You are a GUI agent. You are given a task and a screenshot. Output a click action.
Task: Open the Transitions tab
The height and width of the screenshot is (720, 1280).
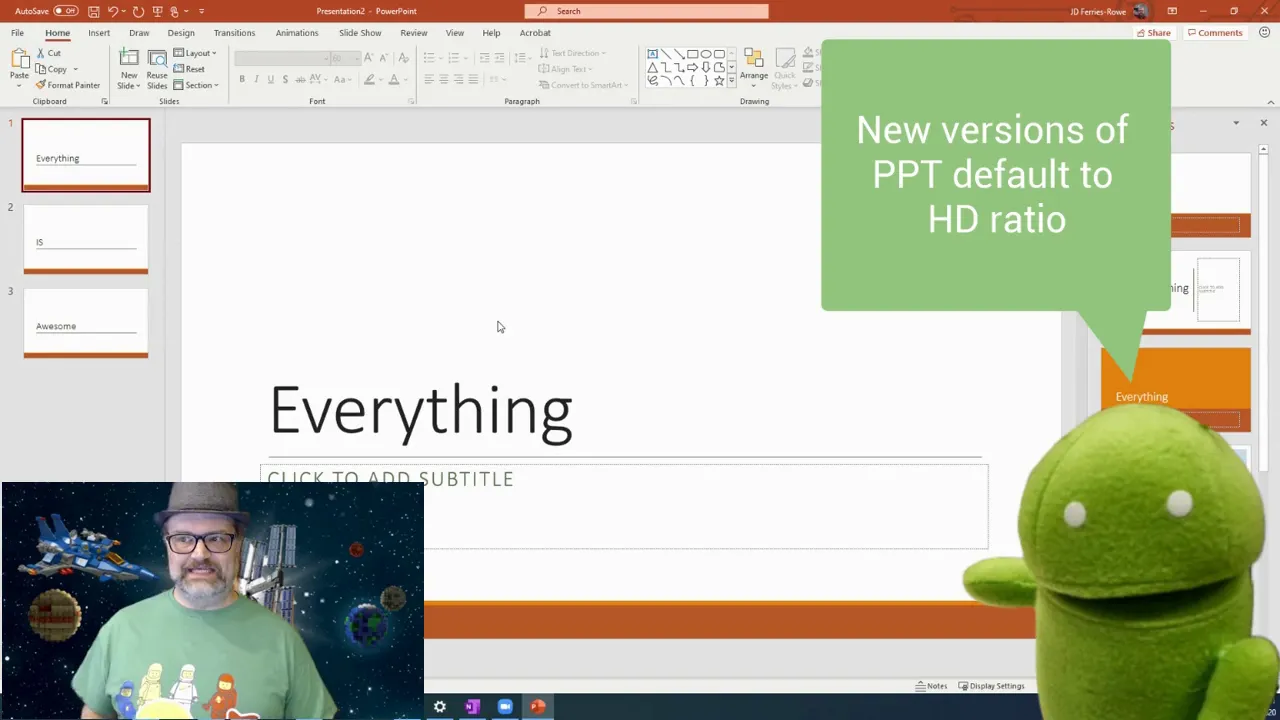click(x=234, y=33)
